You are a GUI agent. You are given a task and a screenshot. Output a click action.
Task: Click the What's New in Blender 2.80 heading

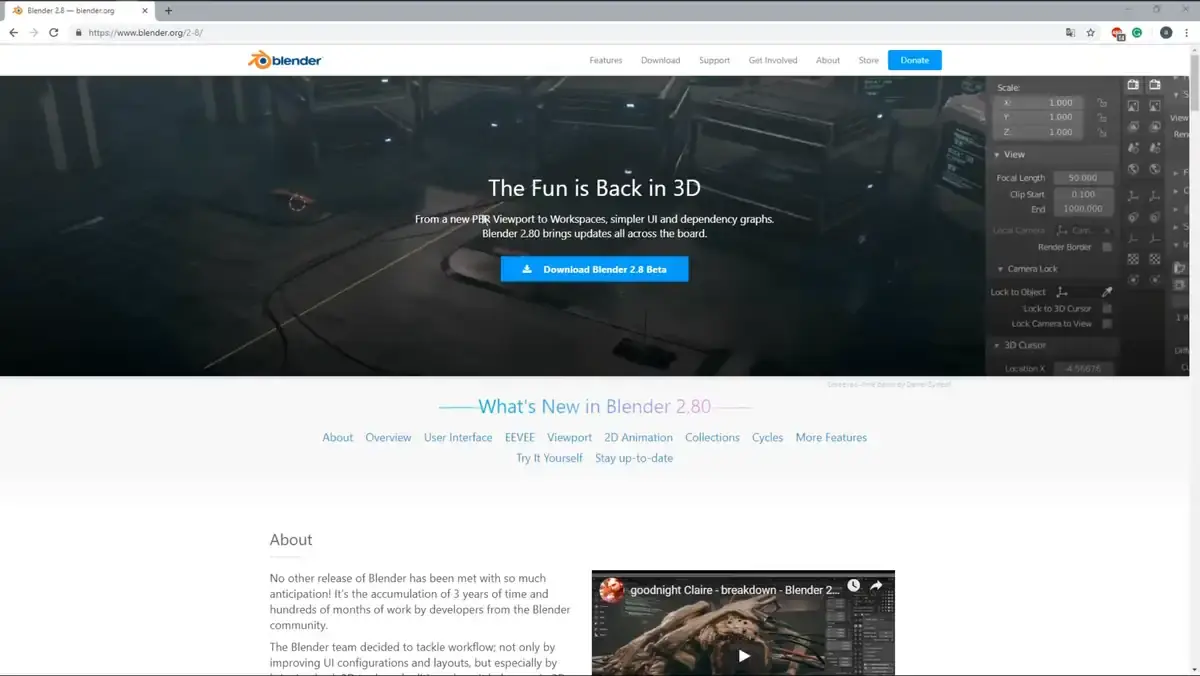pyautogui.click(x=595, y=406)
